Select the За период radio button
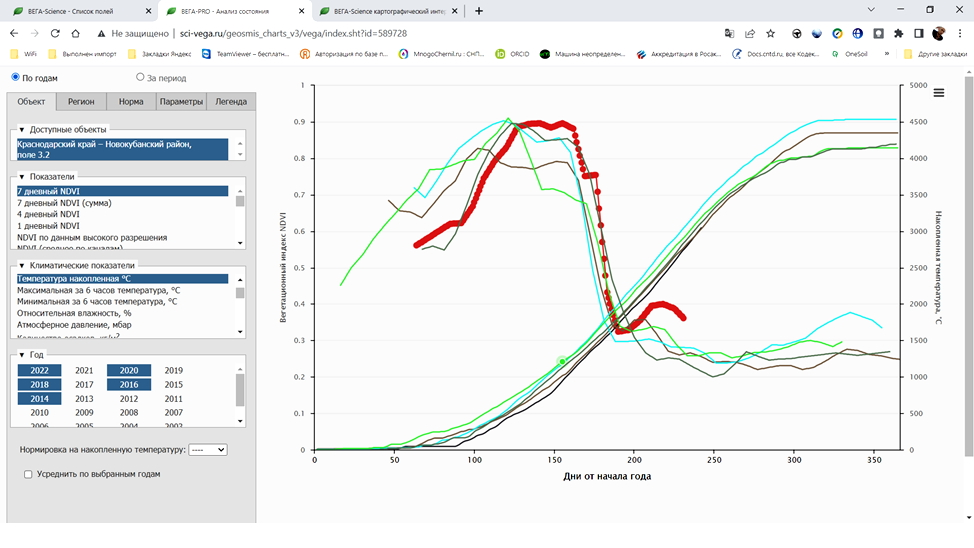Screen dimensions: 974x548 pos(140,77)
